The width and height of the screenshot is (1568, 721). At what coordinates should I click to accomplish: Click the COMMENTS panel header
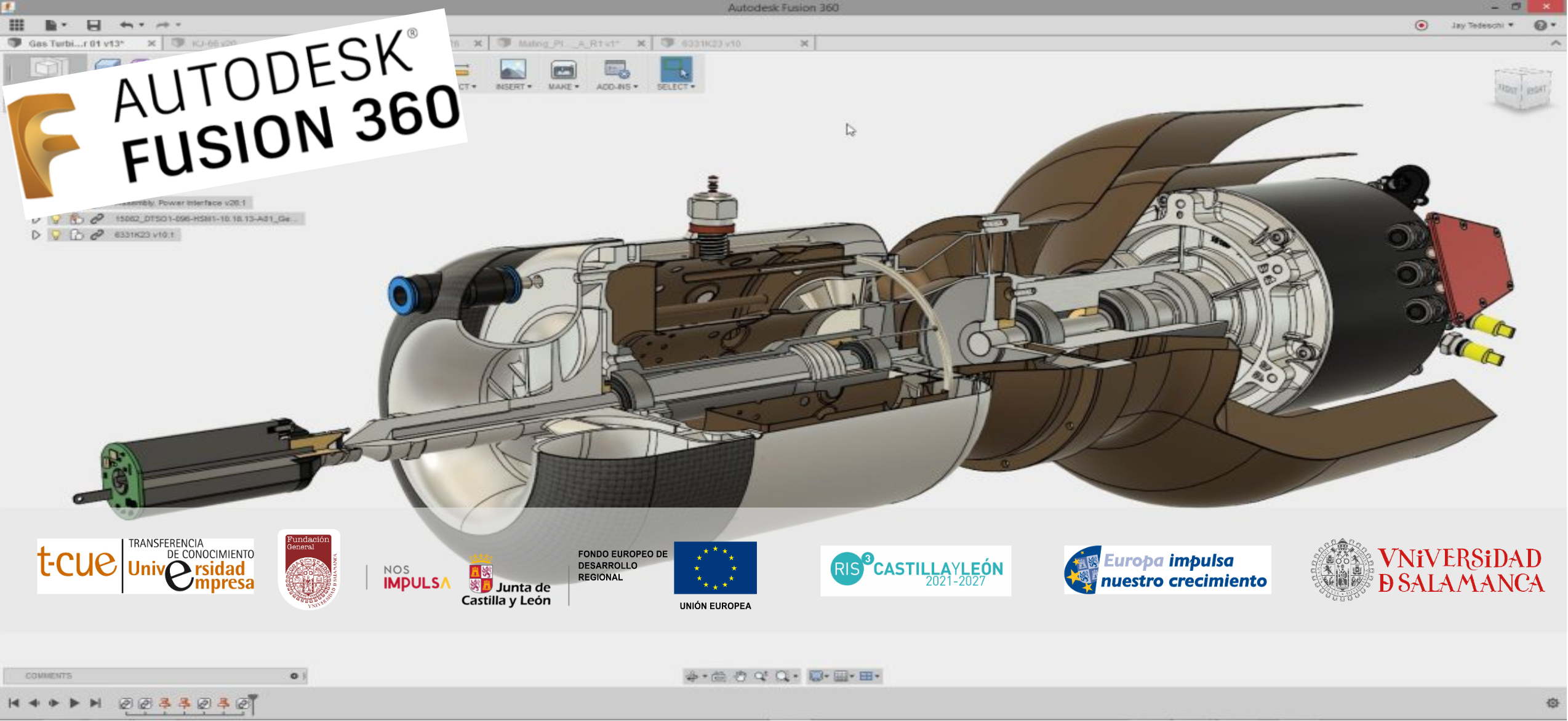tap(154, 676)
